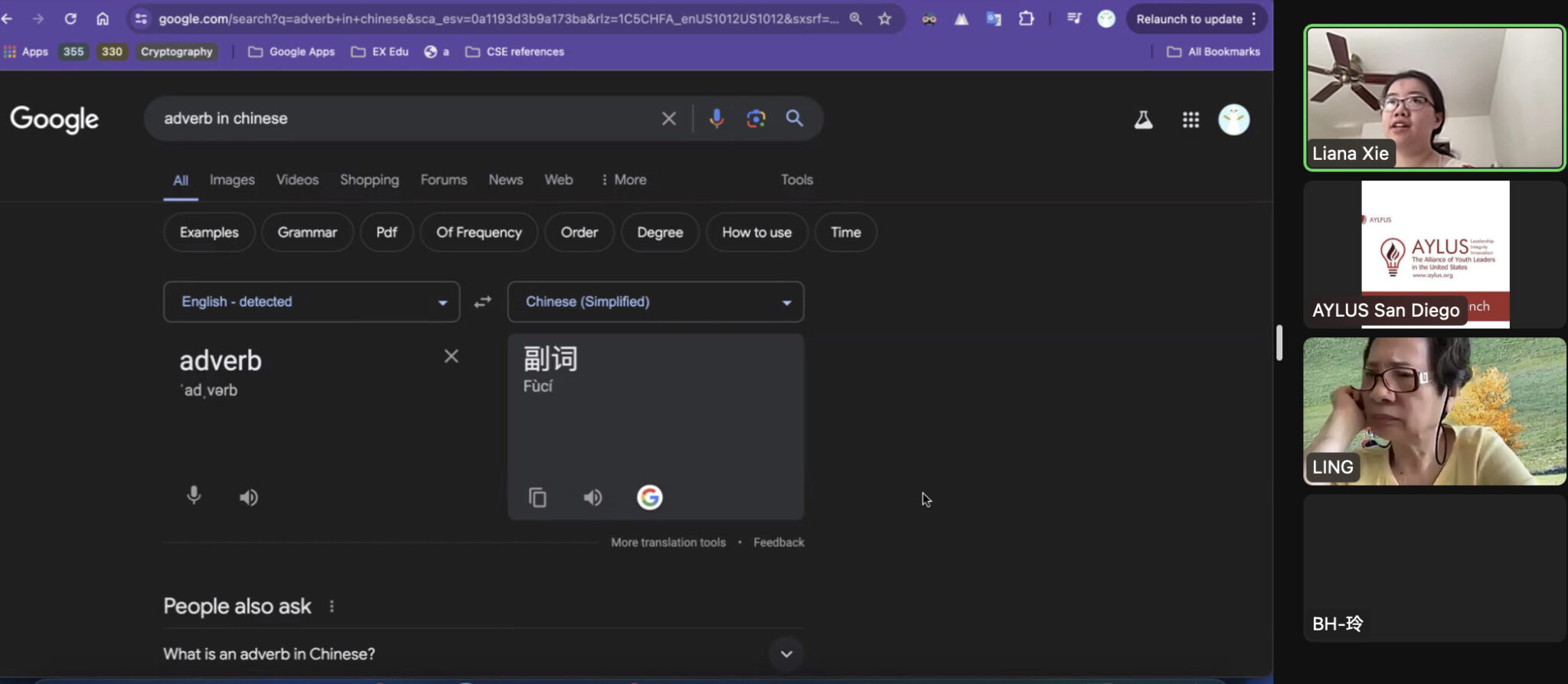This screenshot has width=1568, height=684.
Task: Open the Extensions puzzle icon
Action: [x=1026, y=18]
